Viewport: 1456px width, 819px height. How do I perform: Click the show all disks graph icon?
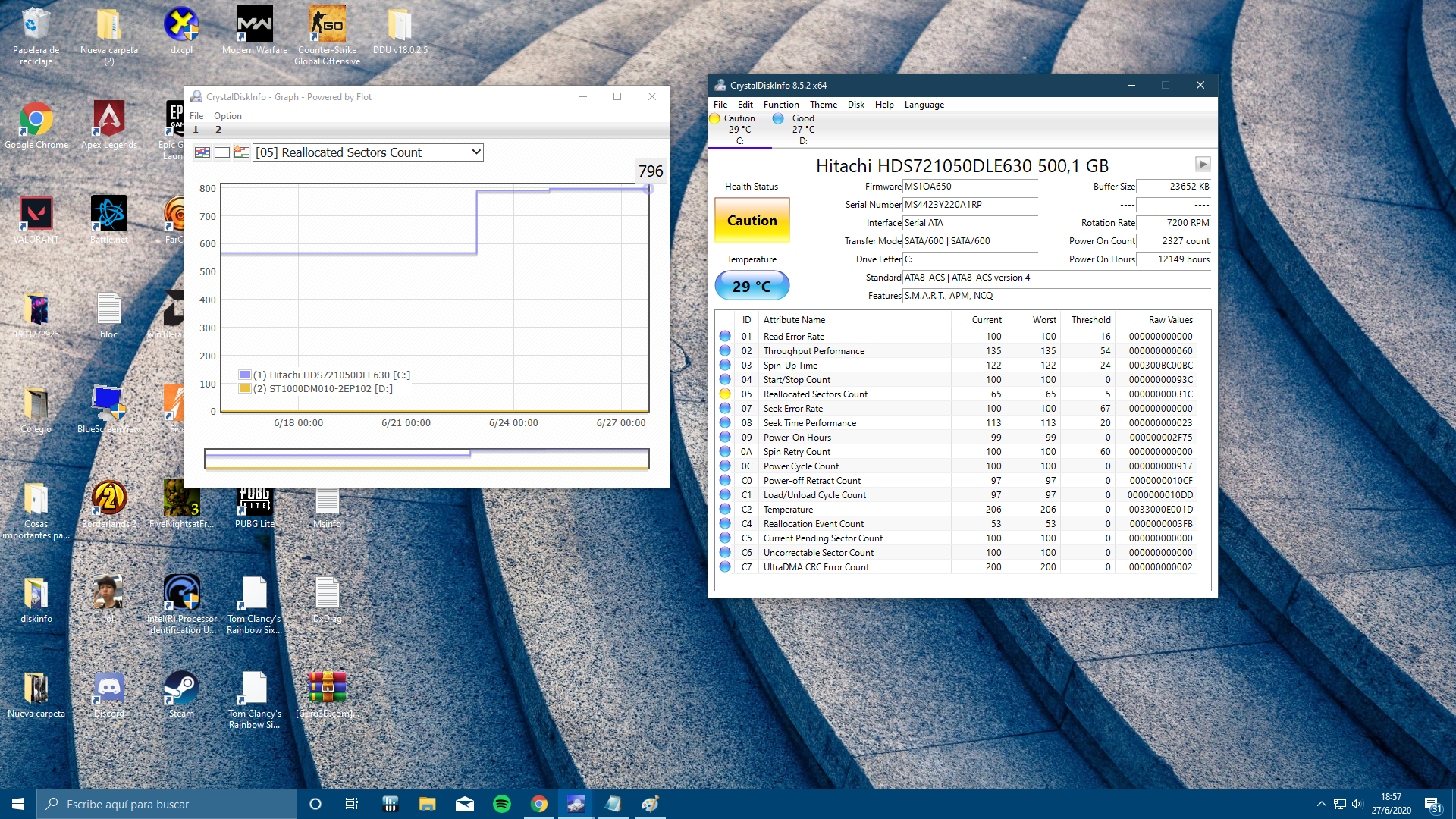pyautogui.click(x=202, y=152)
